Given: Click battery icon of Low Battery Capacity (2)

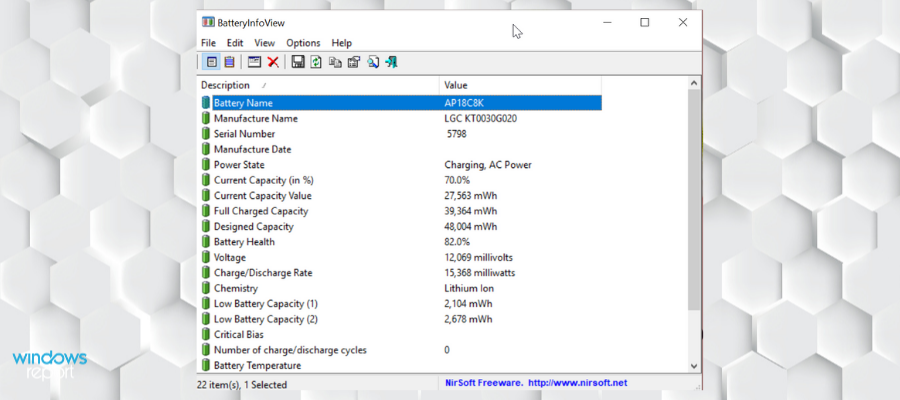Looking at the screenshot, I should [x=206, y=319].
